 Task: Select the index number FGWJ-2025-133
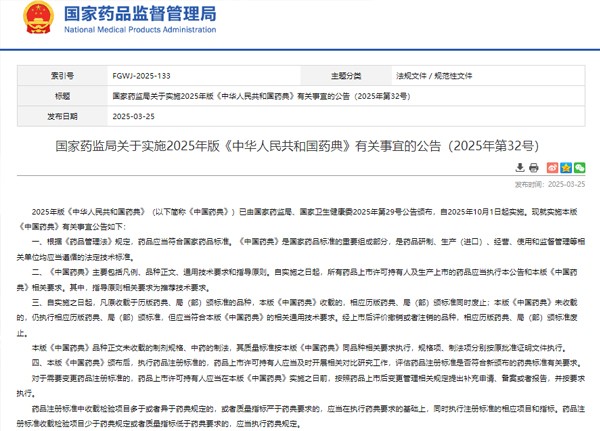141,76
